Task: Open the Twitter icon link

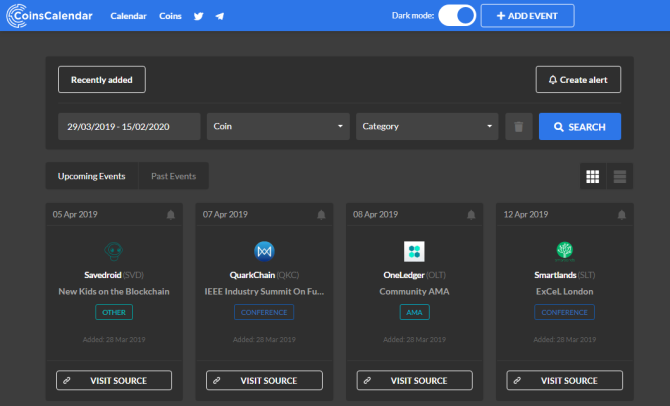Action: pos(198,16)
